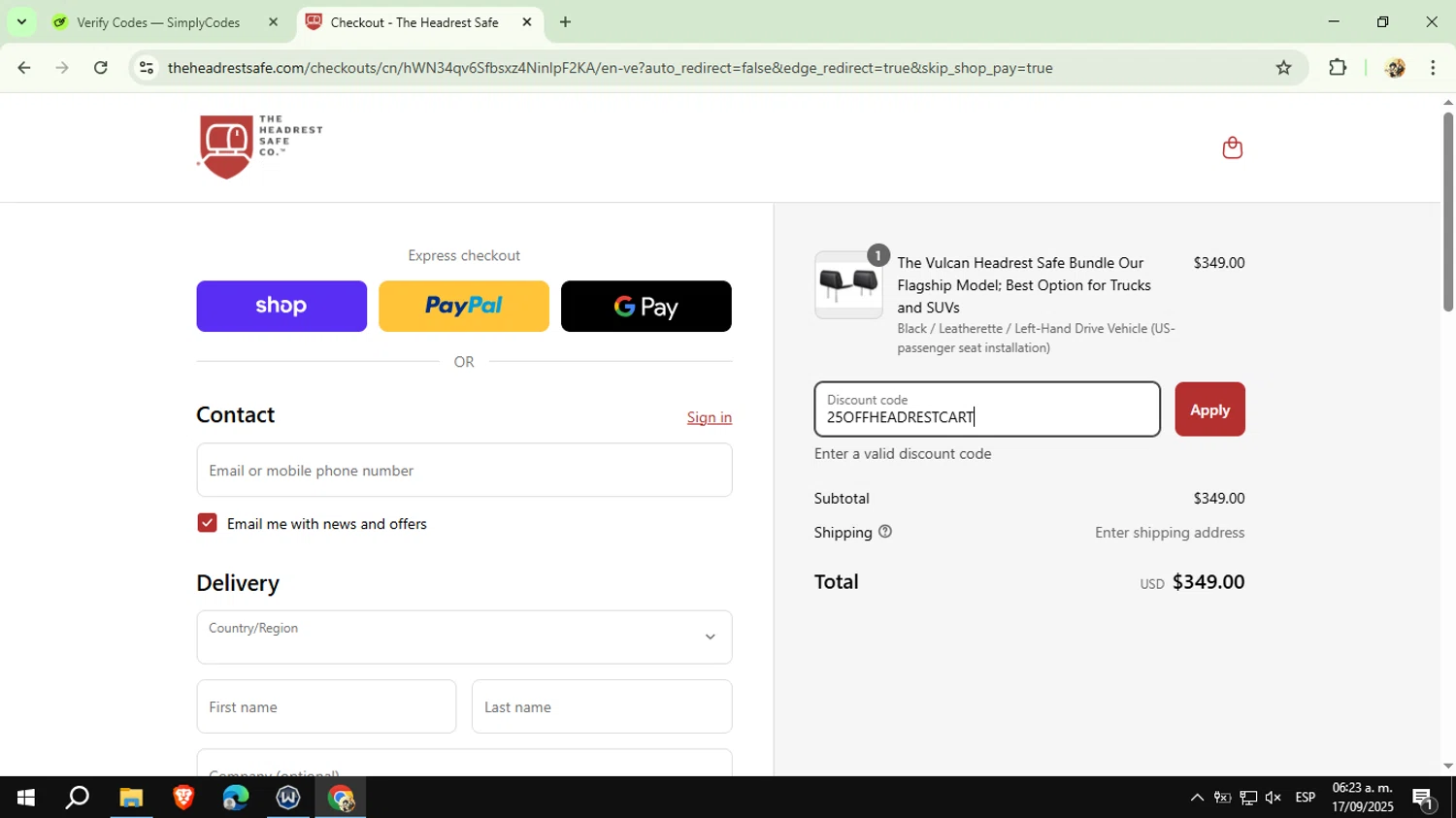The image size is (1456, 818).
Task: Click the browser address bar URL
Action: tap(610, 68)
